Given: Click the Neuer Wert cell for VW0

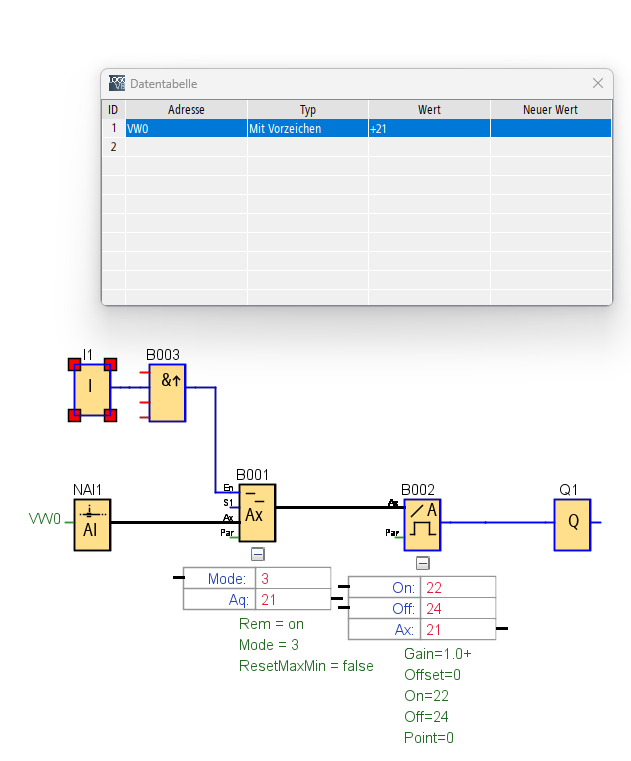Looking at the screenshot, I should click(550, 129).
